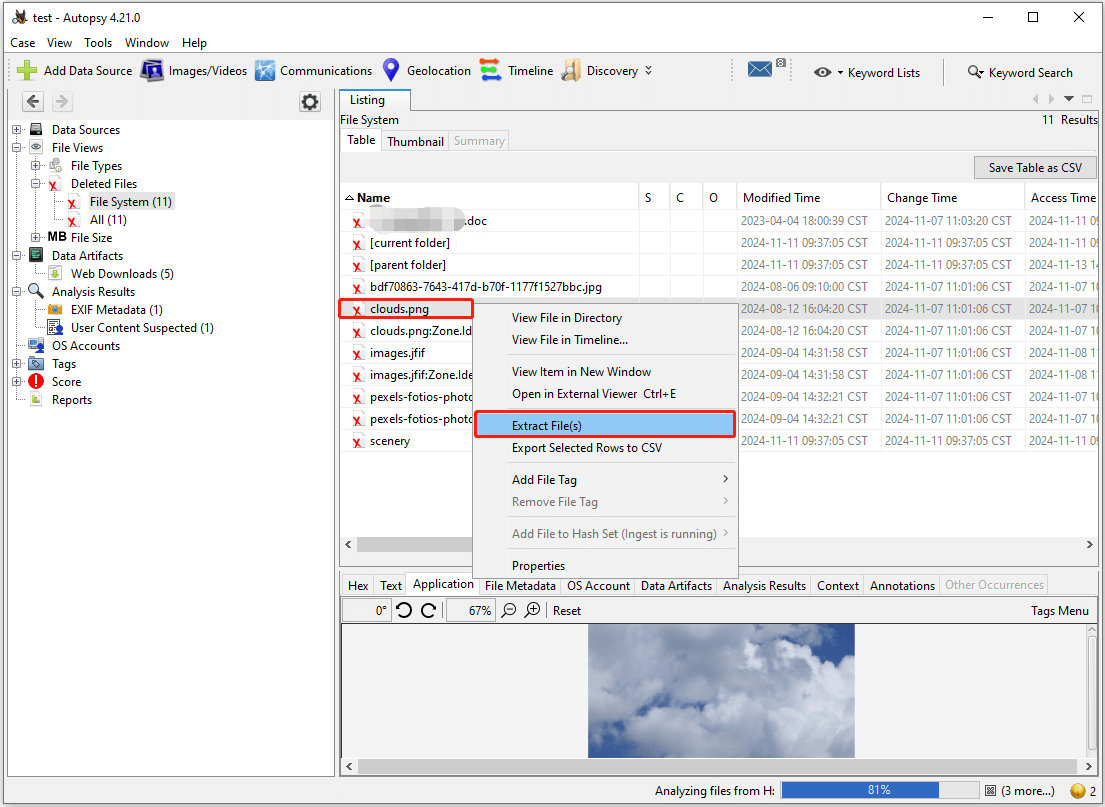Open the Images/Videos gallery tool
The height and width of the screenshot is (807, 1105).
(194, 70)
